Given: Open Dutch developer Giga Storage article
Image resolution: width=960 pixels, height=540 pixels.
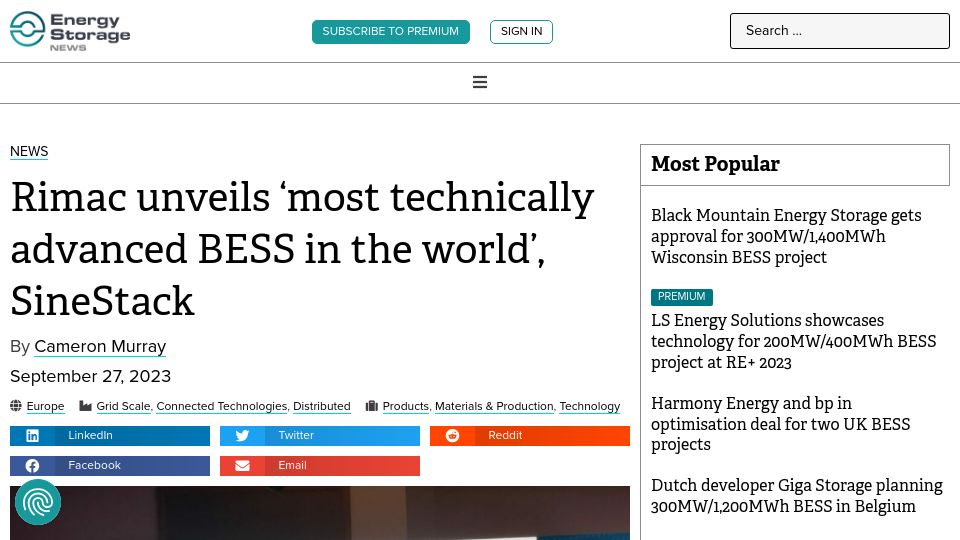Looking at the screenshot, I should click(797, 496).
